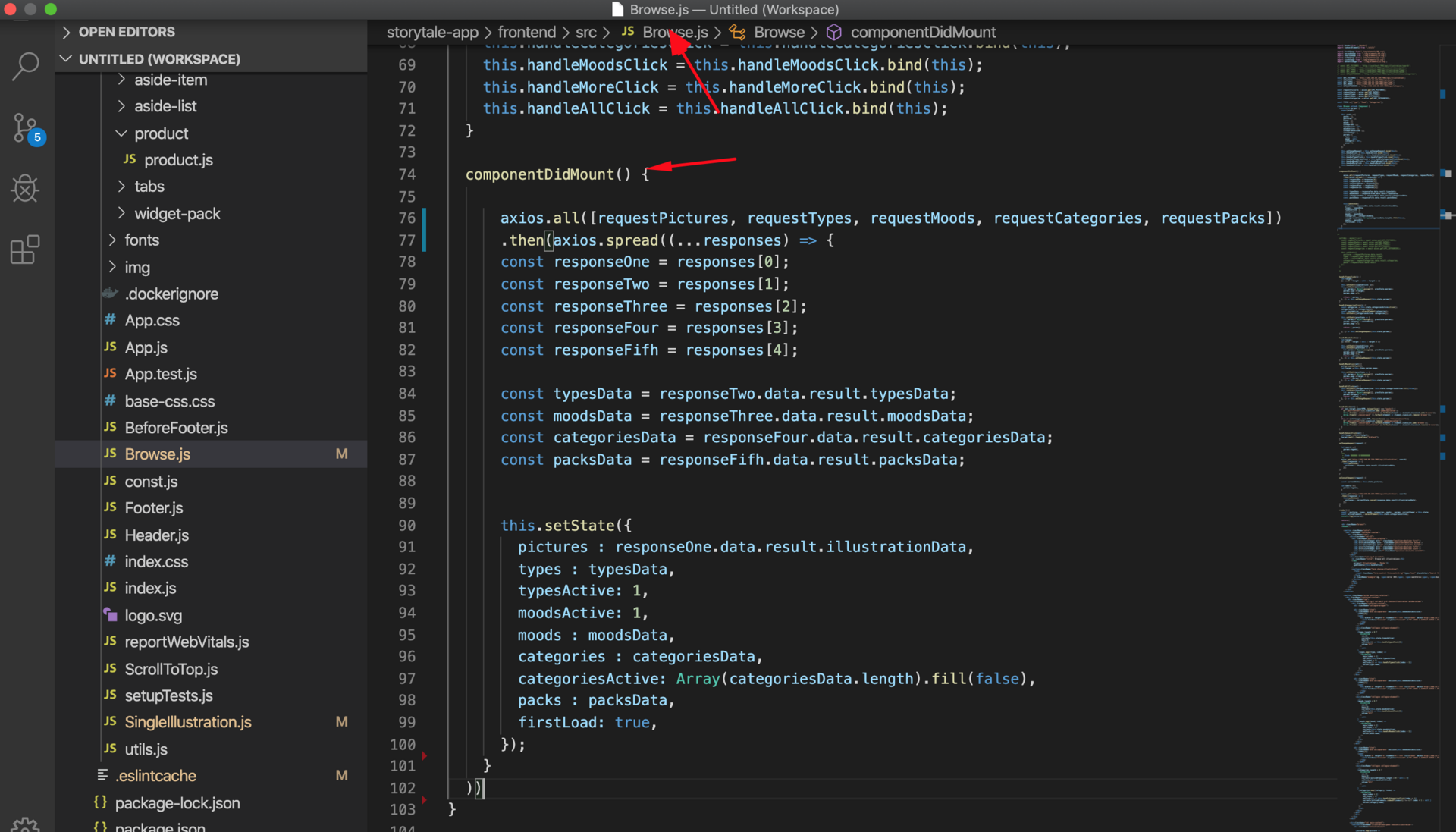Open reportWebVitals.js file
The image size is (1456, 832).
[x=187, y=642]
